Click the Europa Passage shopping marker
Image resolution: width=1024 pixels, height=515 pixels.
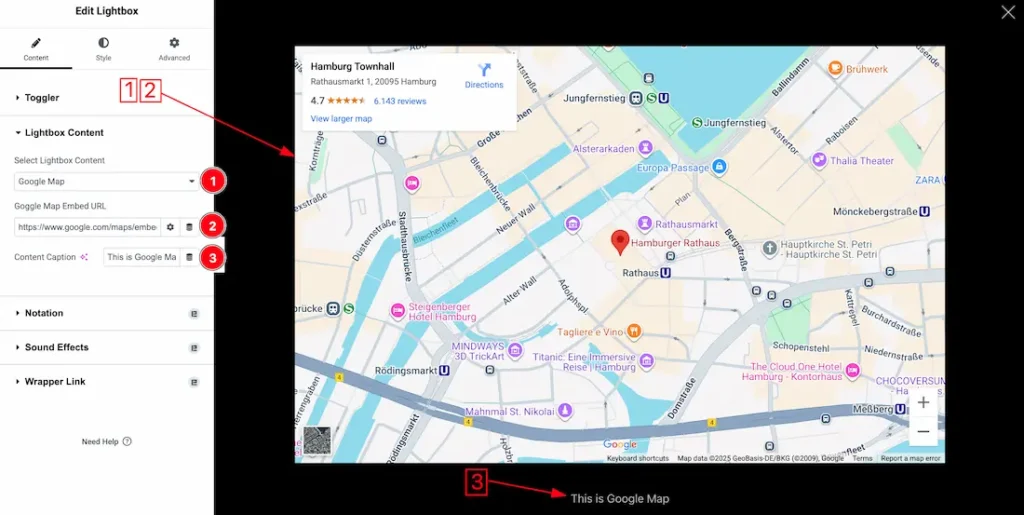pos(719,167)
